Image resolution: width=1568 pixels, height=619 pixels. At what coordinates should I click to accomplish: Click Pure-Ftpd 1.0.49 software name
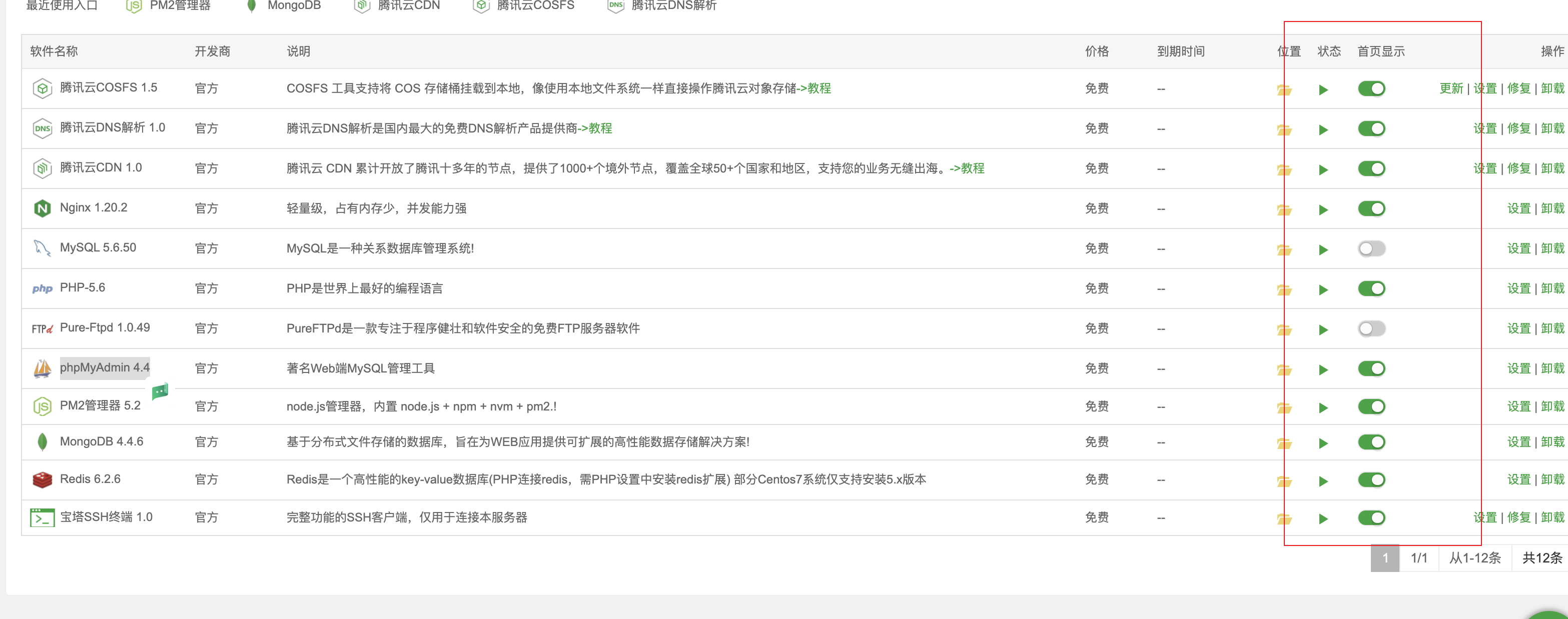(x=105, y=327)
